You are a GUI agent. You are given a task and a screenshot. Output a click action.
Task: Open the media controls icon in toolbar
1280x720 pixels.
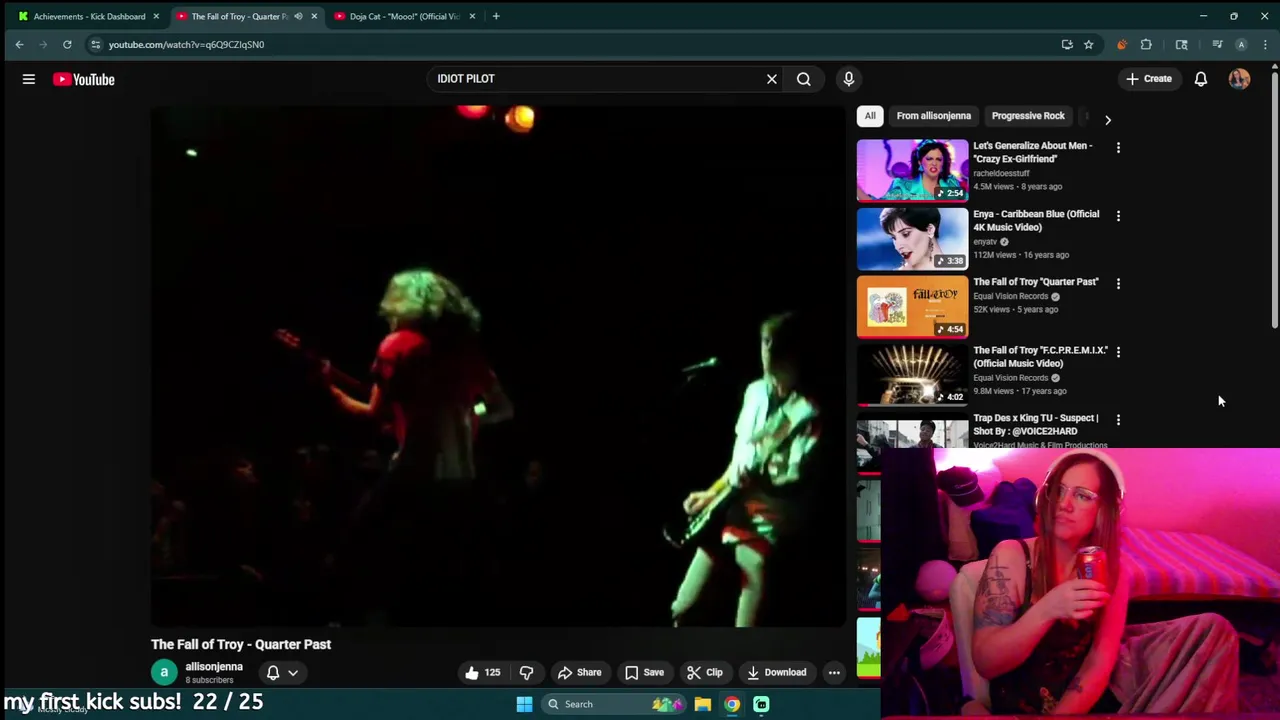1217,44
